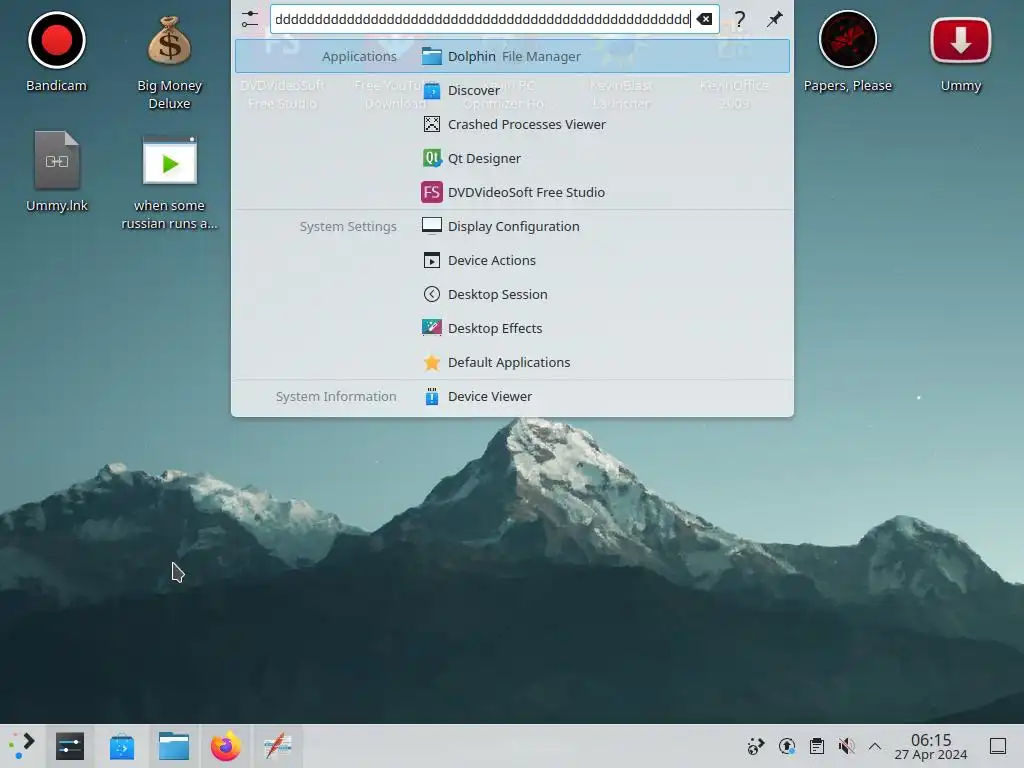The image size is (1024, 768).
Task: Open the KDE application launcher in taskbar
Action: [x=22, y=746]
